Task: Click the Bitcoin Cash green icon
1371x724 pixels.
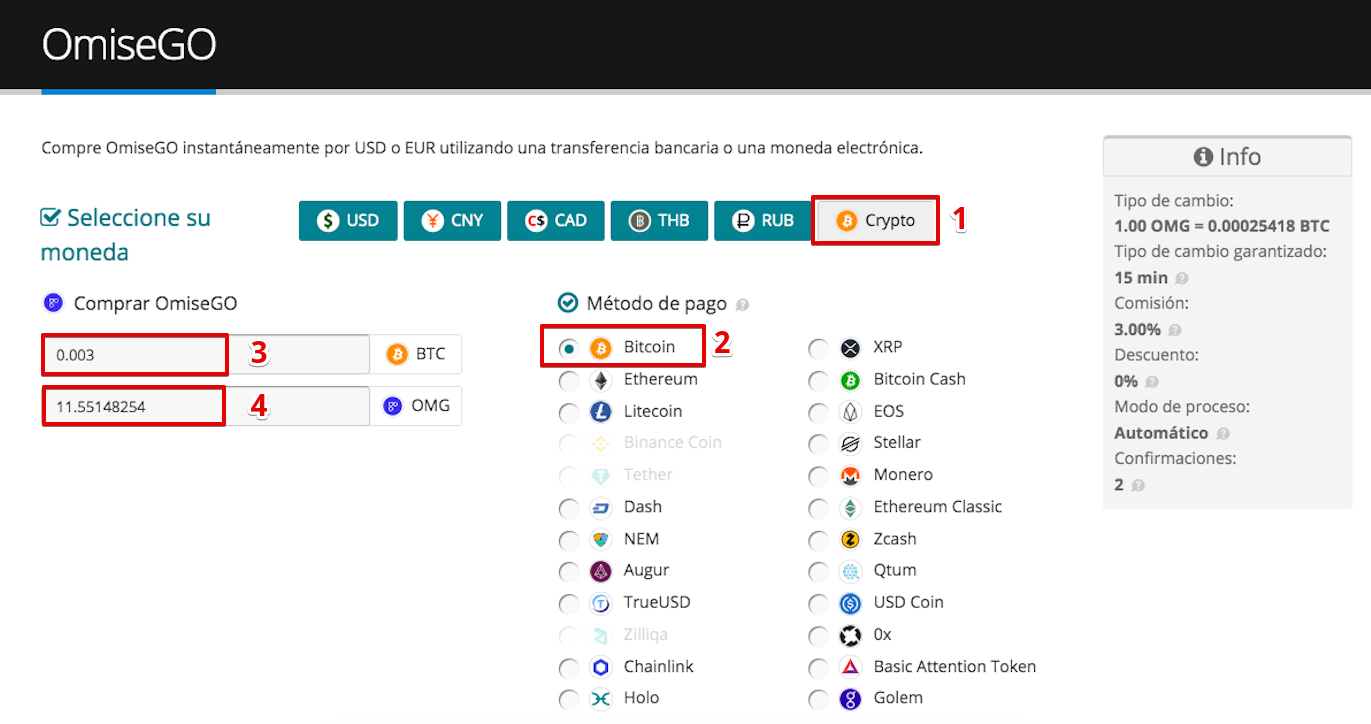Action: pyautogui.click(x=851, y=380)
